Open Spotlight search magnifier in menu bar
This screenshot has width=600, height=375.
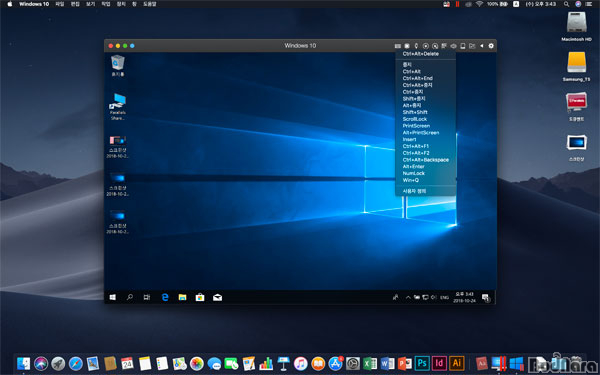point(566,4)
